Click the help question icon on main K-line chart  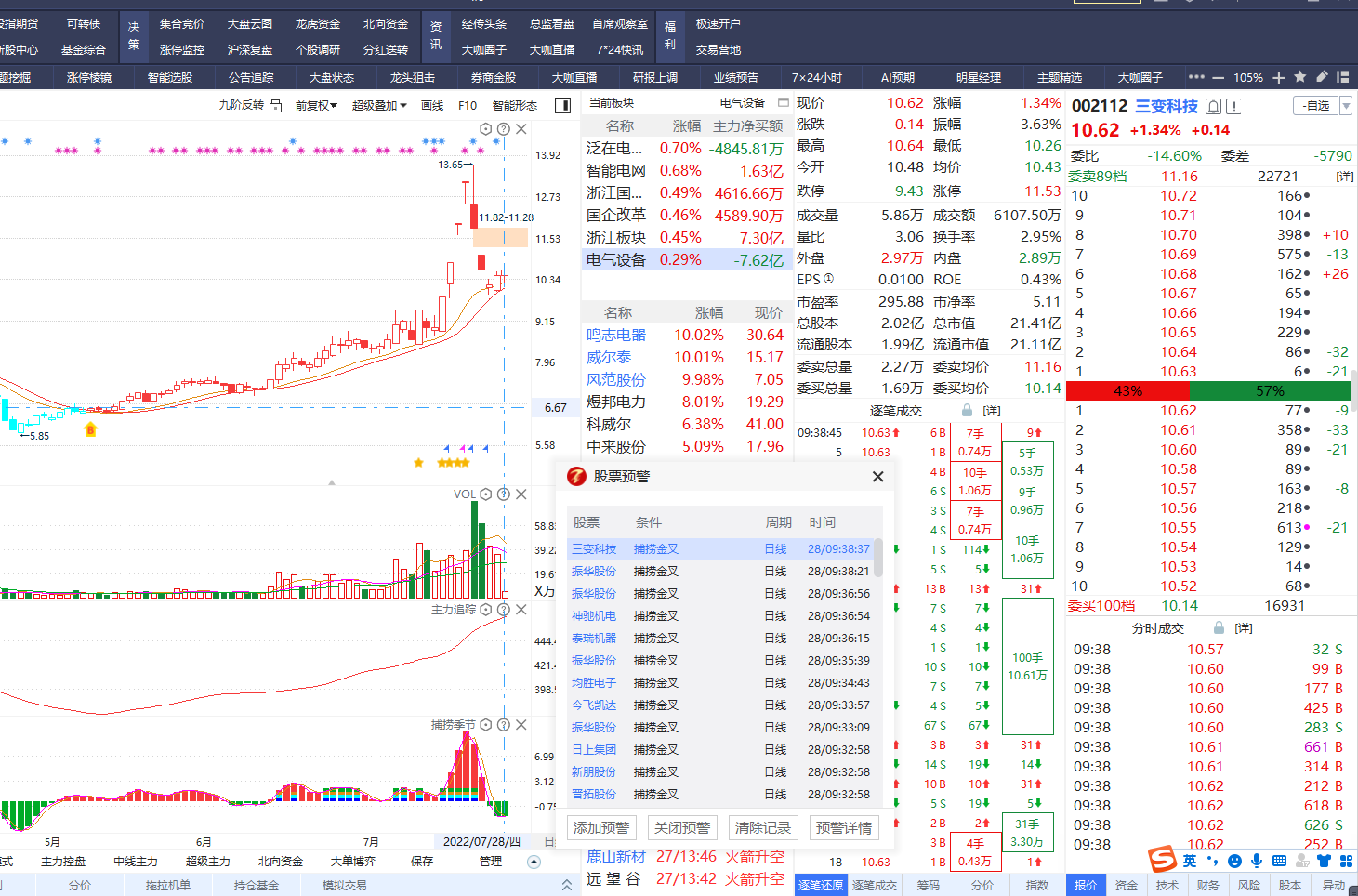[x=504, y=129]
